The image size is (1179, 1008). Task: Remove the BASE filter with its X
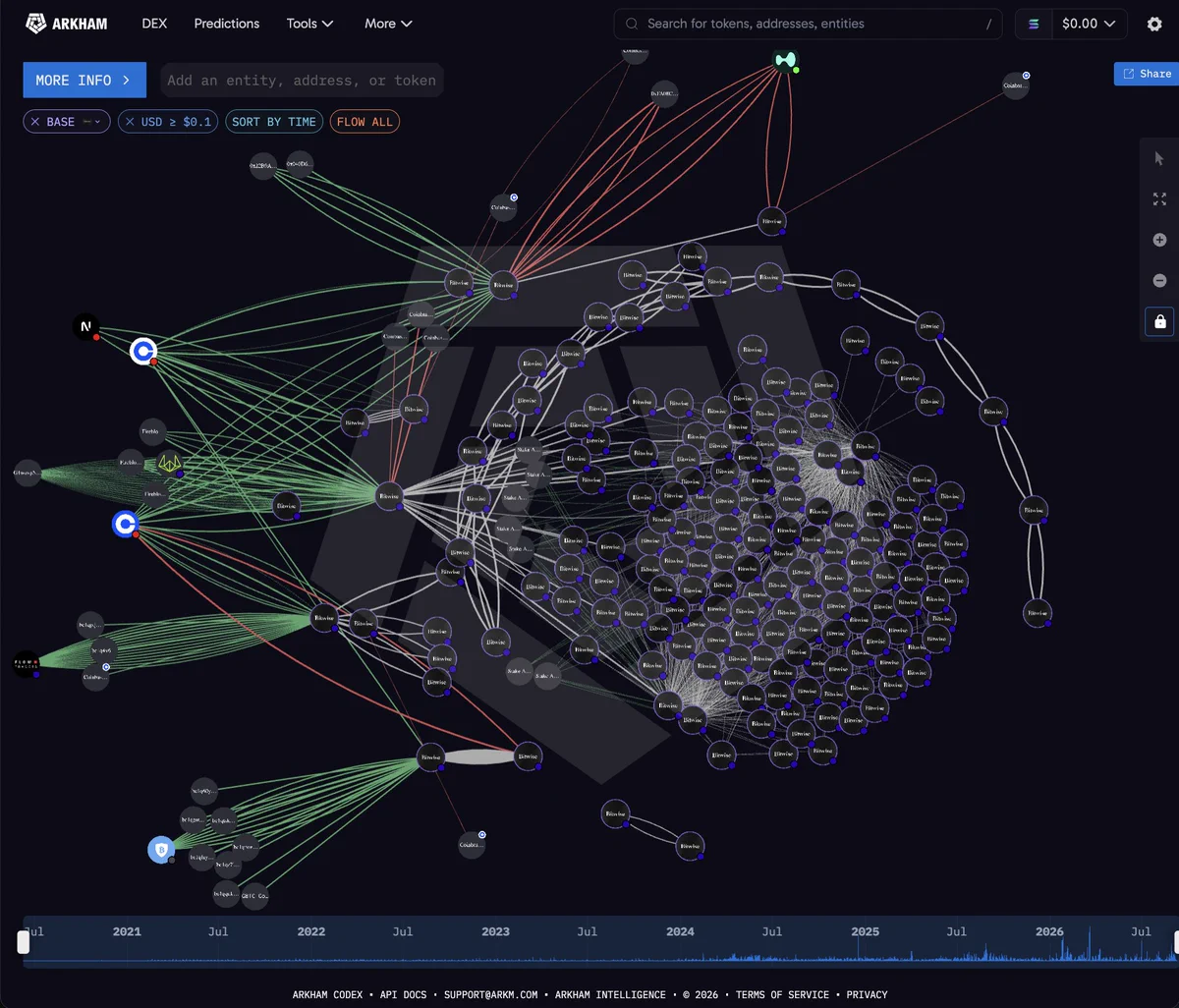(x=35, y=122)
